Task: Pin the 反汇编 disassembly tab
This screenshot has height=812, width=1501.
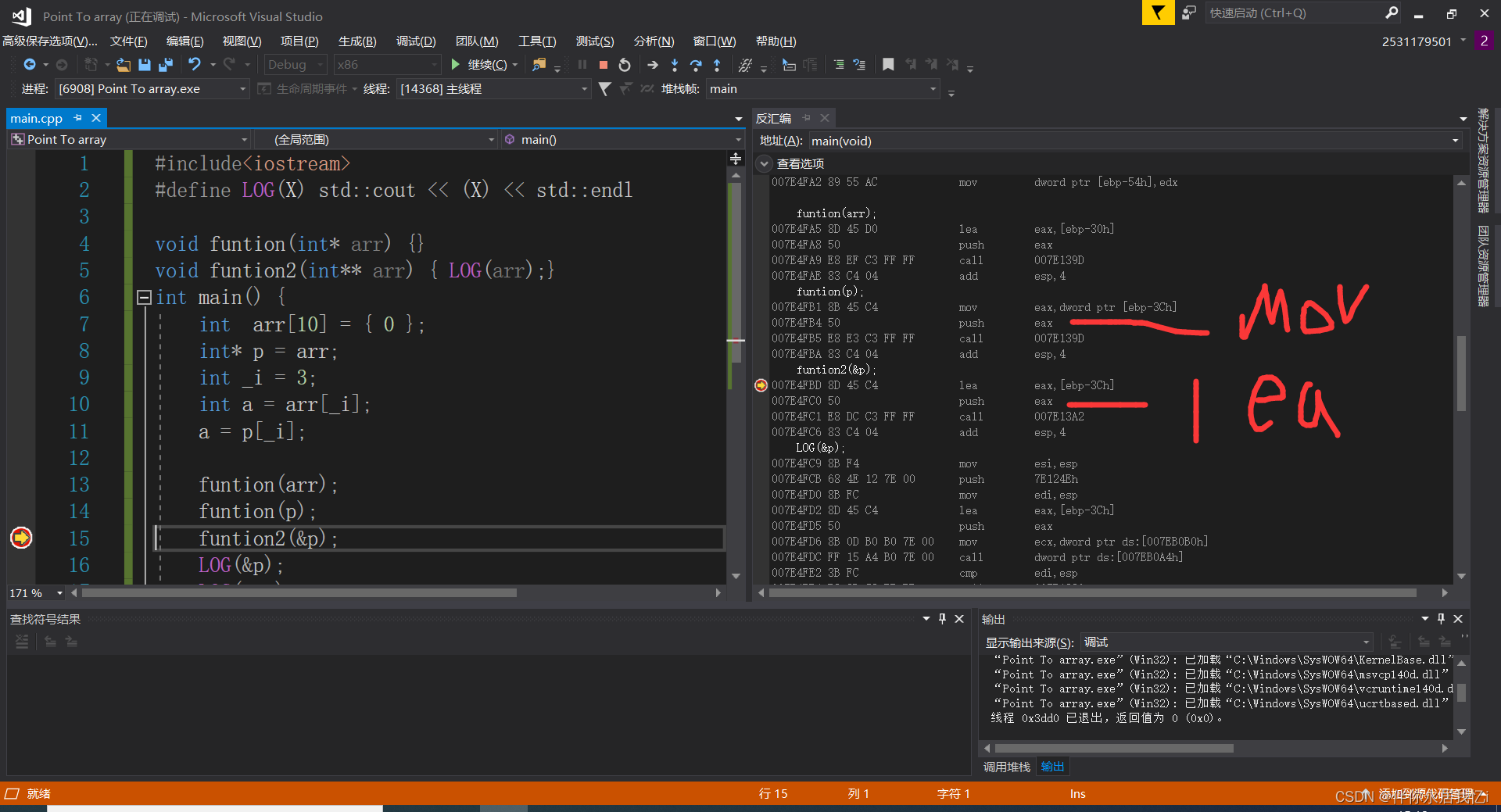Action: click(x=807, y=118)
